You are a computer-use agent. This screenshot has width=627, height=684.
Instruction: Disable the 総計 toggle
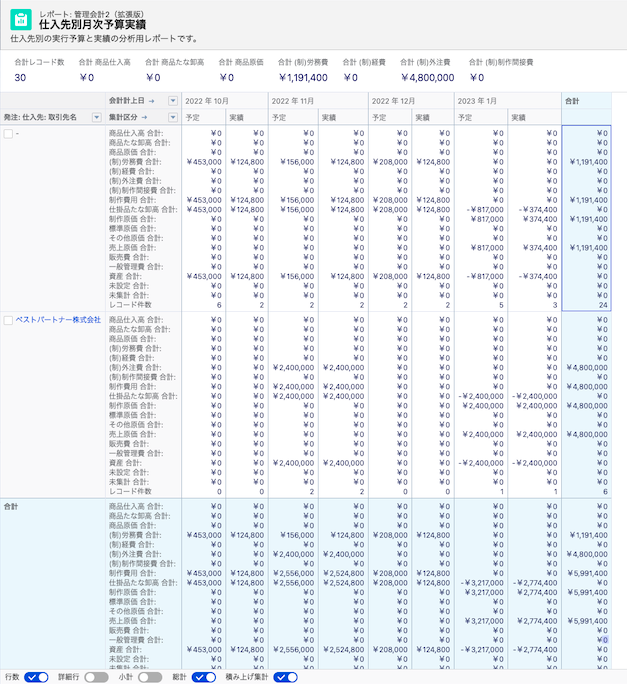pyautogui.click(x=204, y=677)
